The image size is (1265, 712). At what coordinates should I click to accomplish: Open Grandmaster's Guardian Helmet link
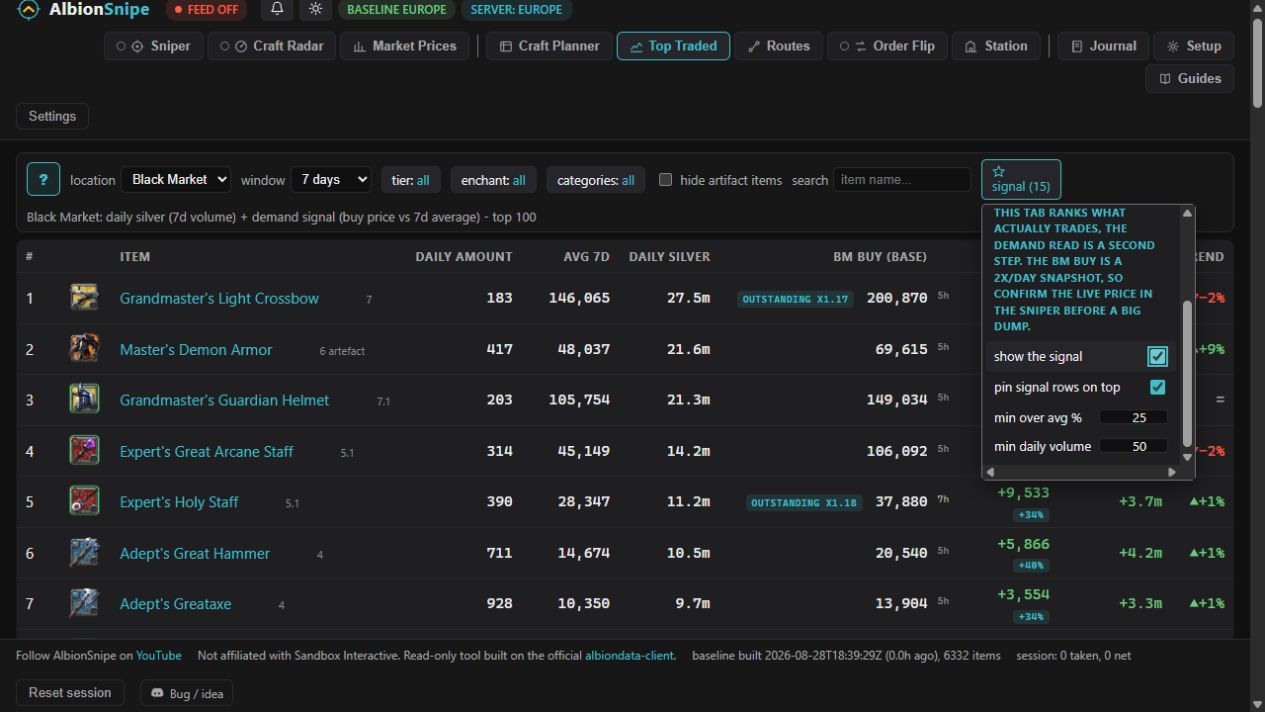point(224,400)
